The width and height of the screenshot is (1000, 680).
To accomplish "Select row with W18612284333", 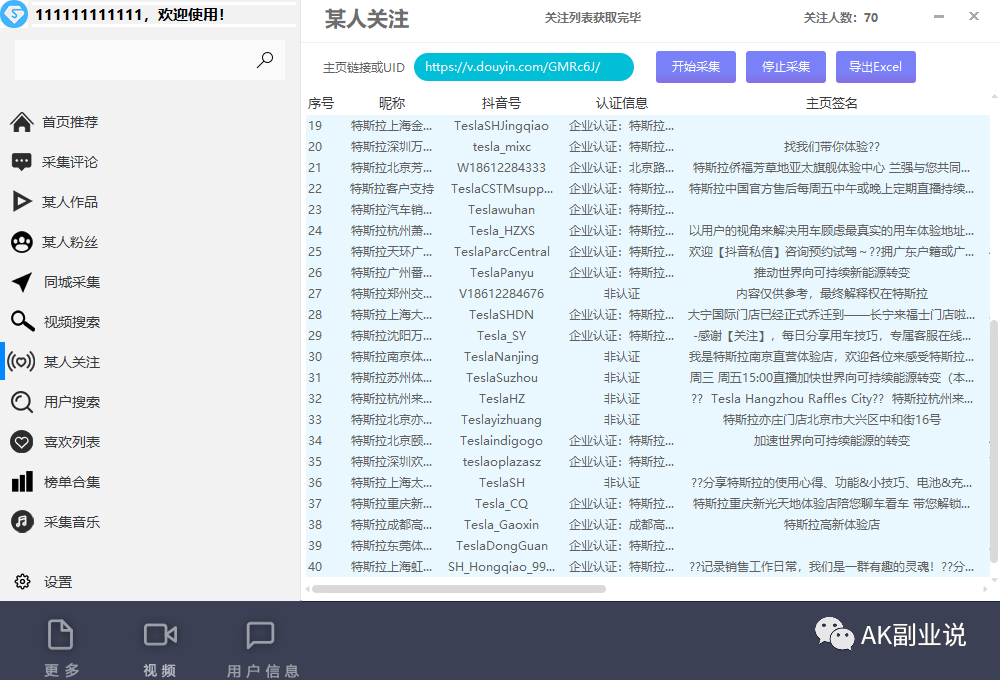I will tap(647, 168).
